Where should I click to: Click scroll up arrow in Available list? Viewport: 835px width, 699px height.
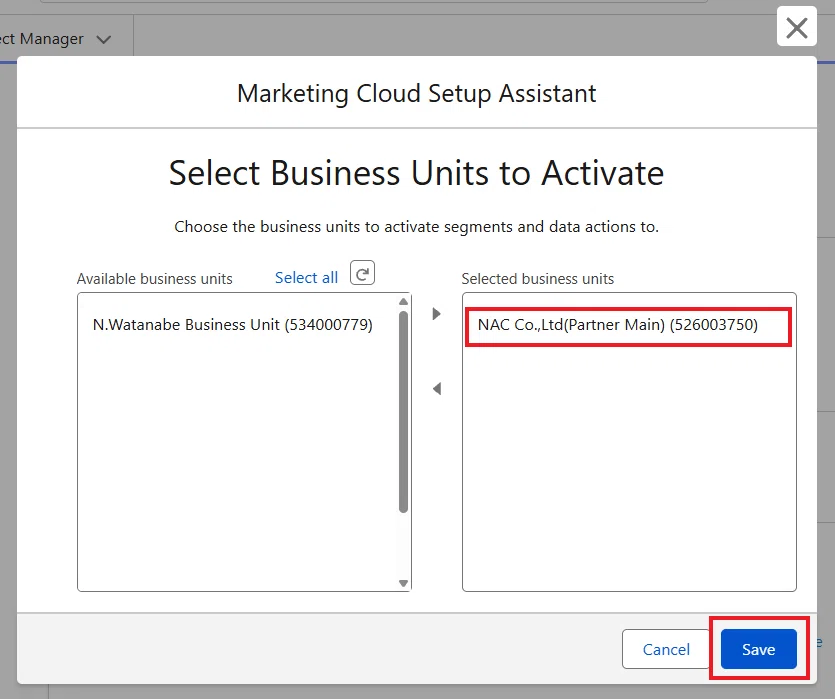click(x=403, y=301)
